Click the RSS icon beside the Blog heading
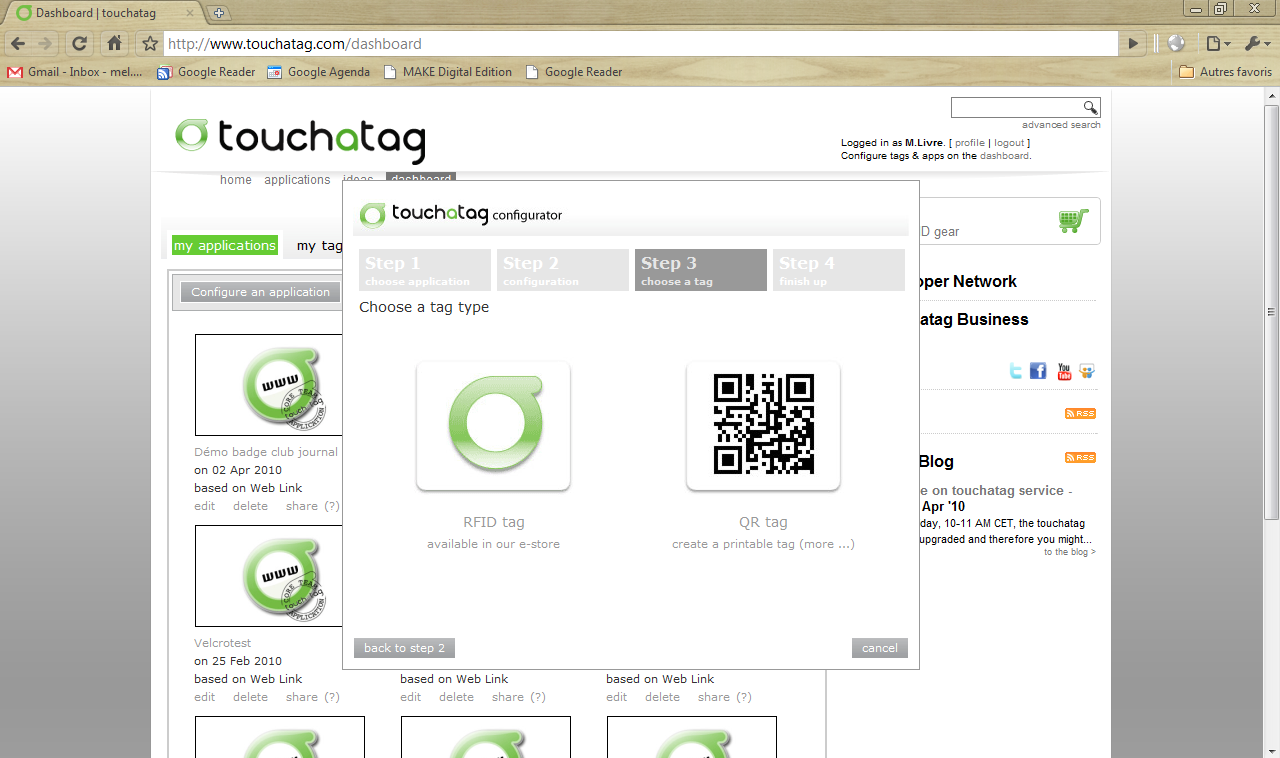 click(1080, 458)
